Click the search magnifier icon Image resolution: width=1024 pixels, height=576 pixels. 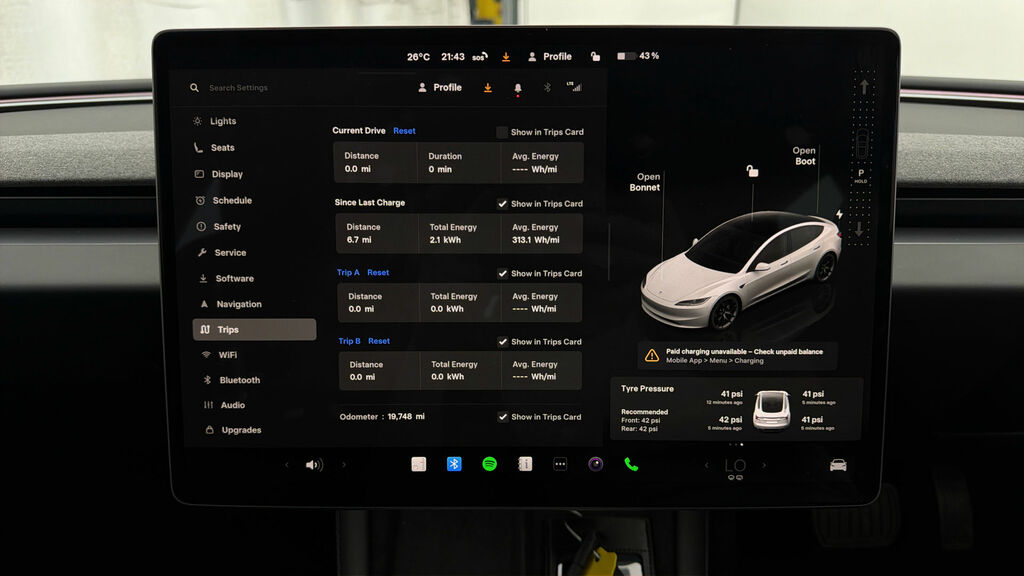pos(195,88)
